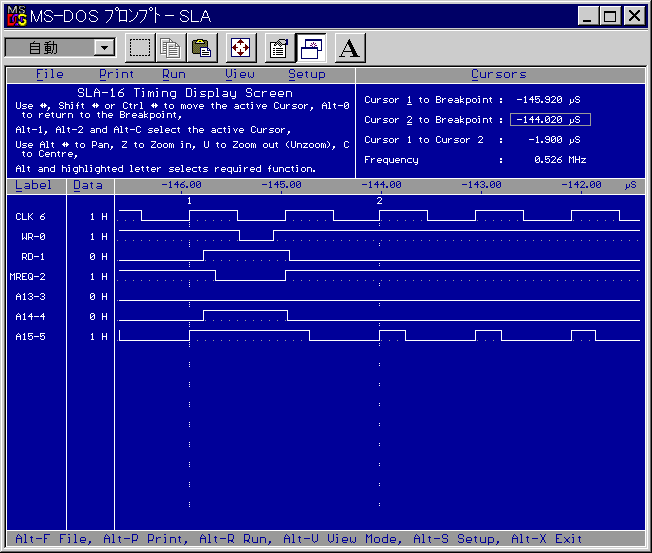Open the MS-DOS system menu icon in title bar
The height and width of the screenshot is (553, 652).
17,16
